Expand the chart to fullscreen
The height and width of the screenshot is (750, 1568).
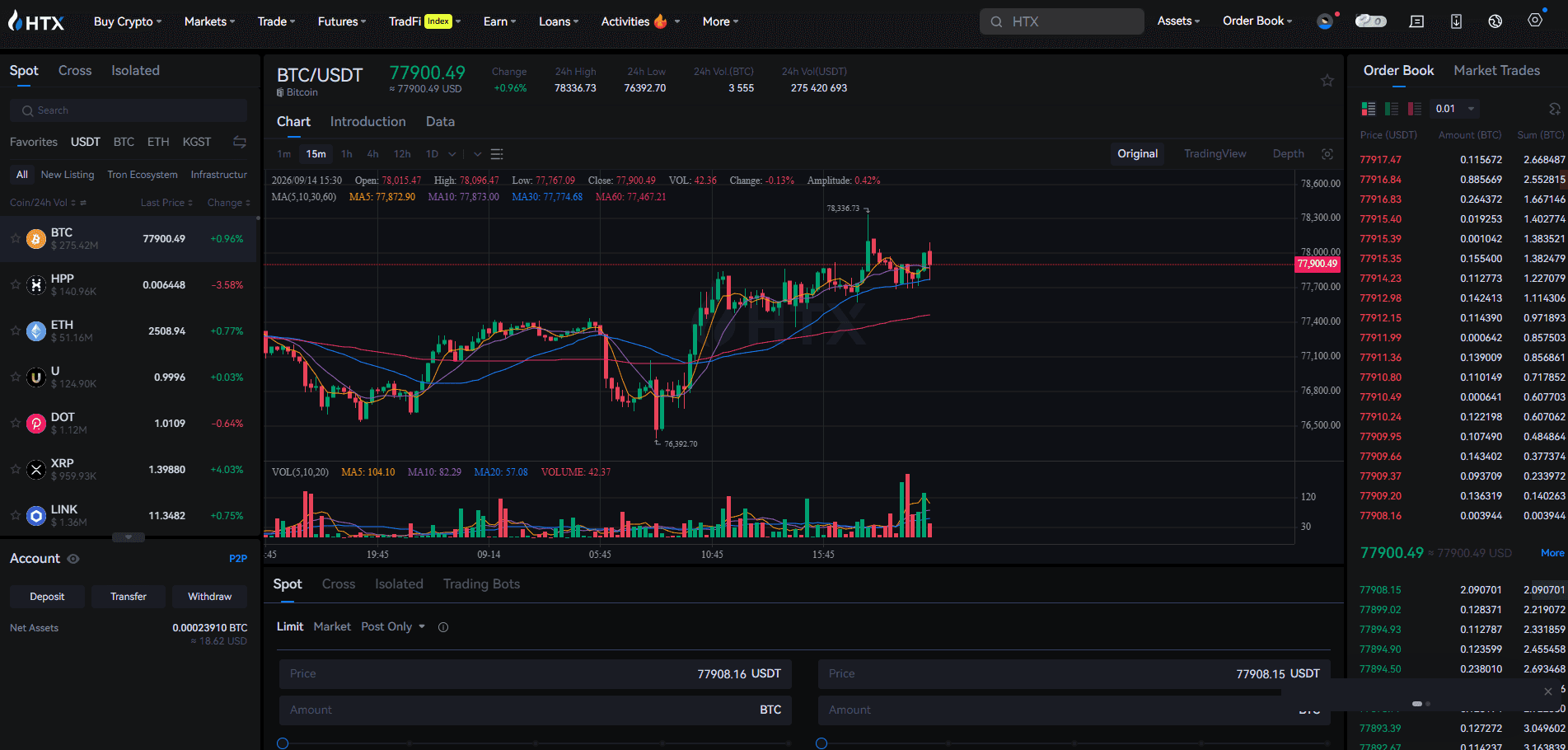click(1327, 154)
